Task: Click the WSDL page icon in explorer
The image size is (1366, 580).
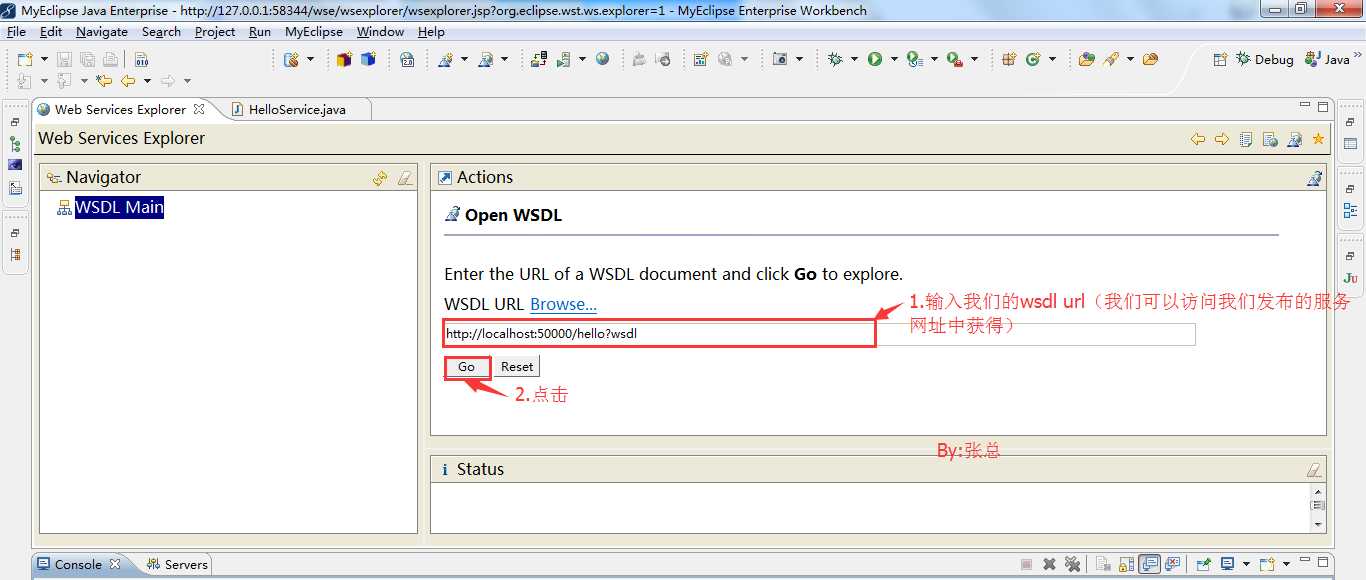Action: 1294,139
